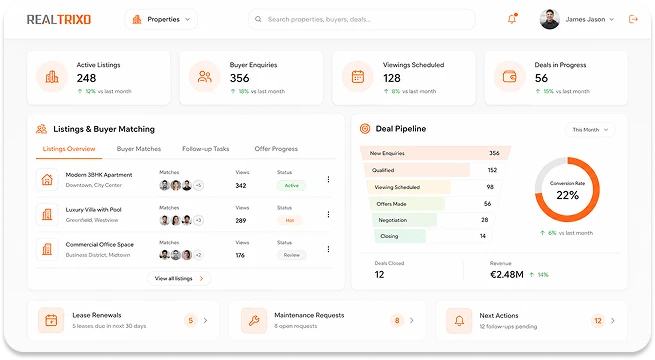
Task: Click the Qualified funnel bar
Action: (x=416, y=170)
